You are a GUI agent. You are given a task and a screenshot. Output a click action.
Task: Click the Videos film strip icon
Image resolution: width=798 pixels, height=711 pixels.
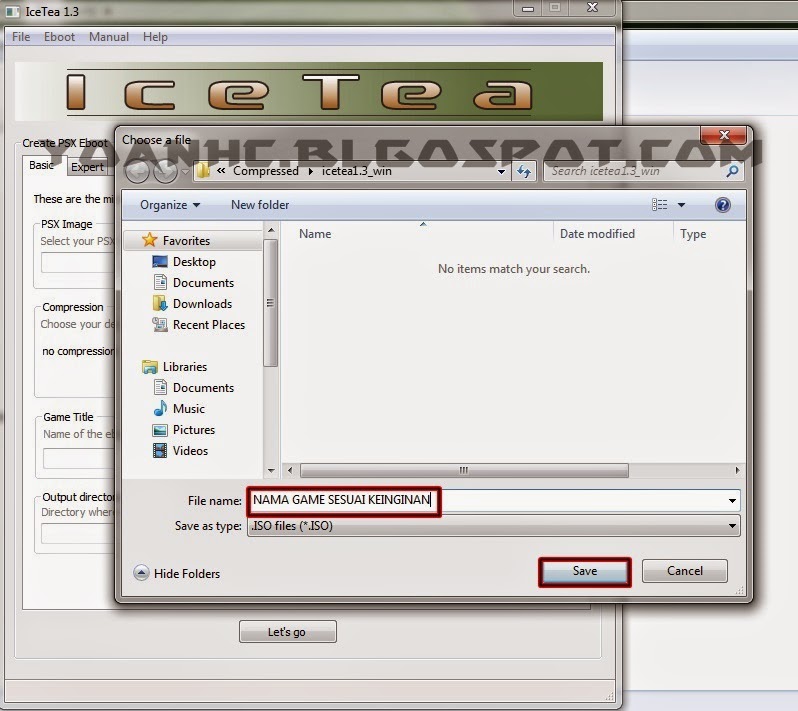[160, 450]
